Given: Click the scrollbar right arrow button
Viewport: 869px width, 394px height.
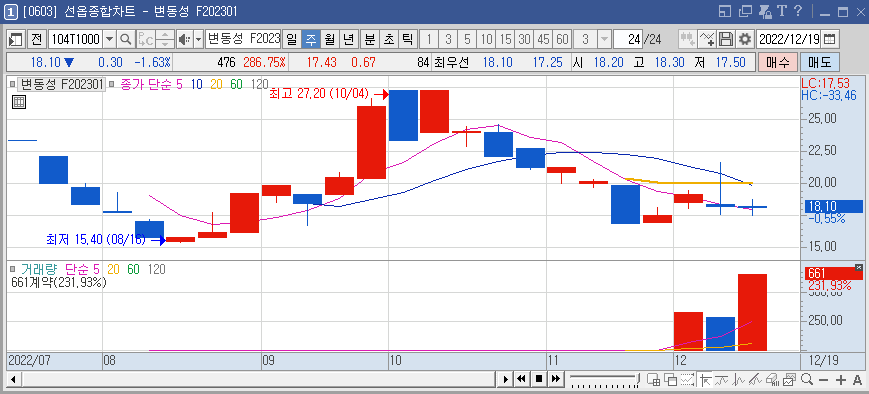Looking at the screenshot, I should click(505, 380).
